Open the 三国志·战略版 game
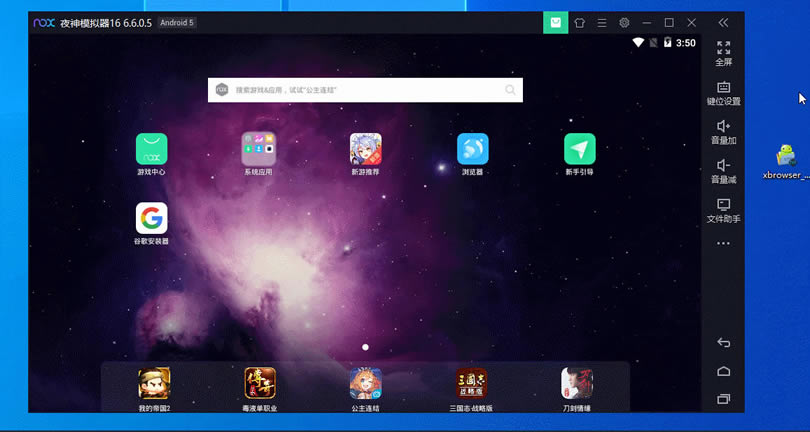The height and width of the screenshot is (432, 810). (471, 383)
